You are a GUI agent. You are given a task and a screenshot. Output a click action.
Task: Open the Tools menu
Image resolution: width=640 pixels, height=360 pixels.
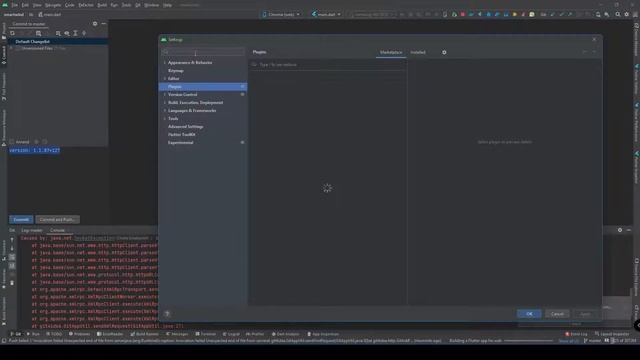[127, 5]
